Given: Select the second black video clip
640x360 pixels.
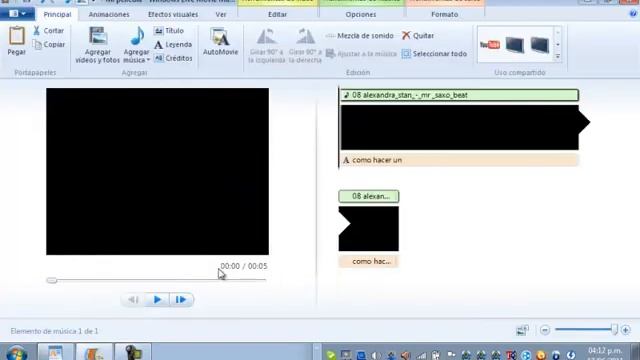Looking at the screenshot, I should pyautogui.click(x=369, y=229).
